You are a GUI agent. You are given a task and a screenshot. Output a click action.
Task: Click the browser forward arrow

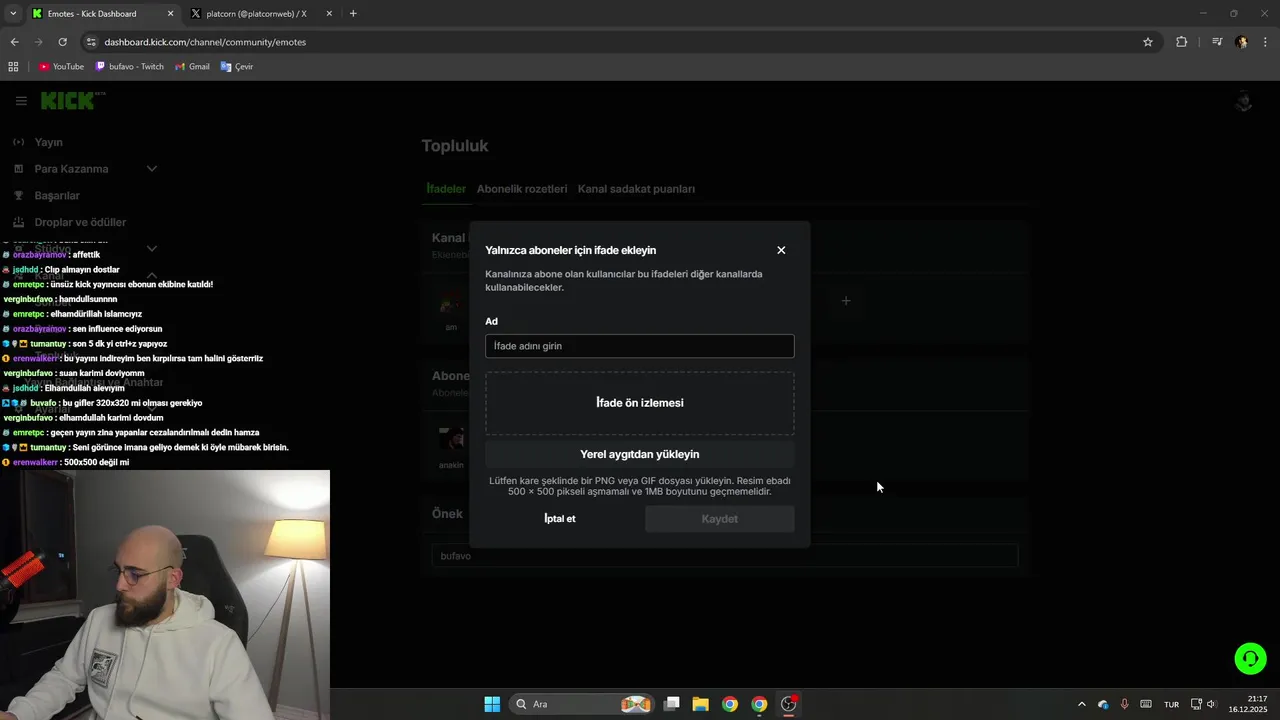coord(38,42)
